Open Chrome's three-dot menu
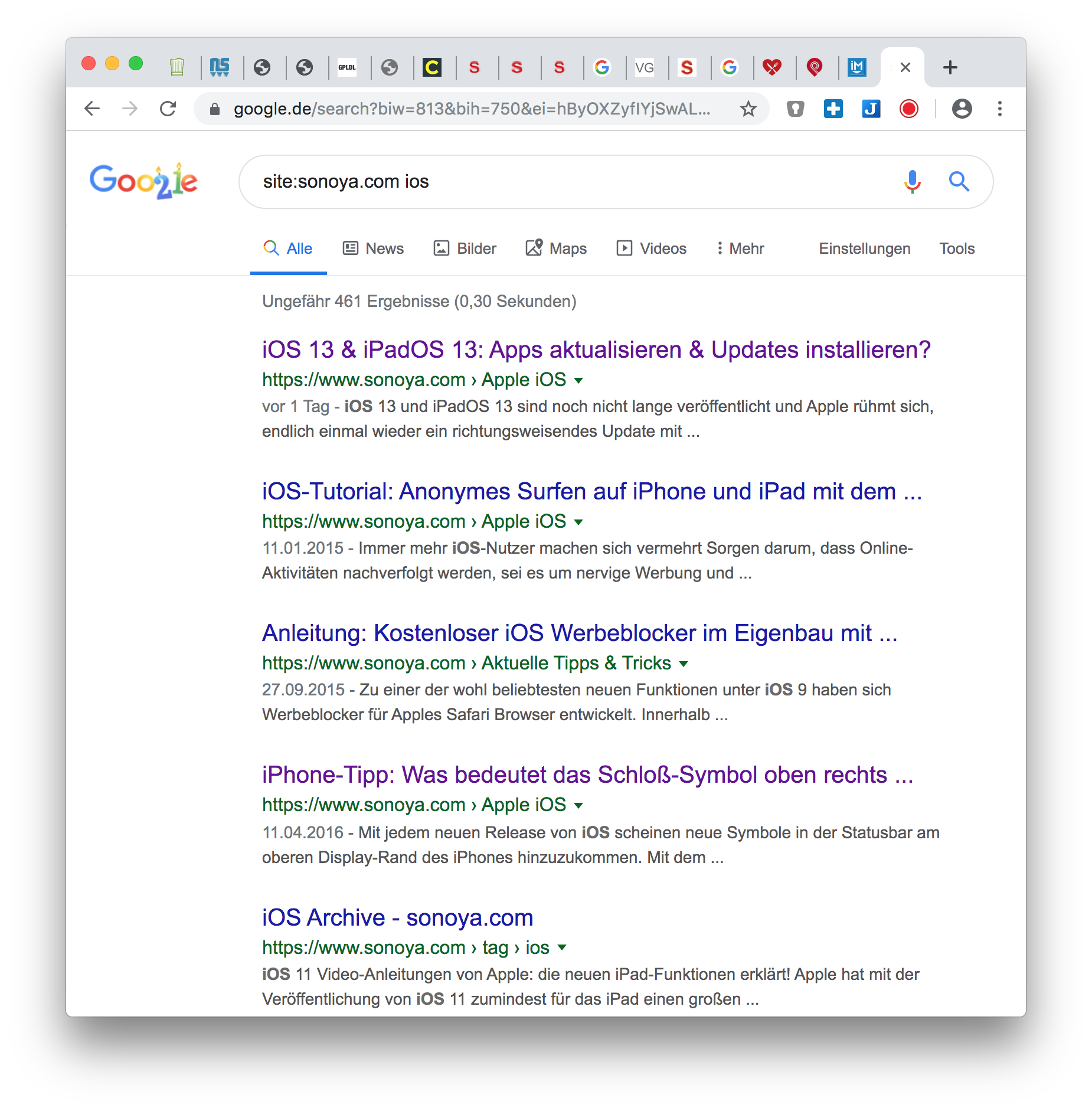Viewport: 1092px width, 1111px height. (1000, 109)
